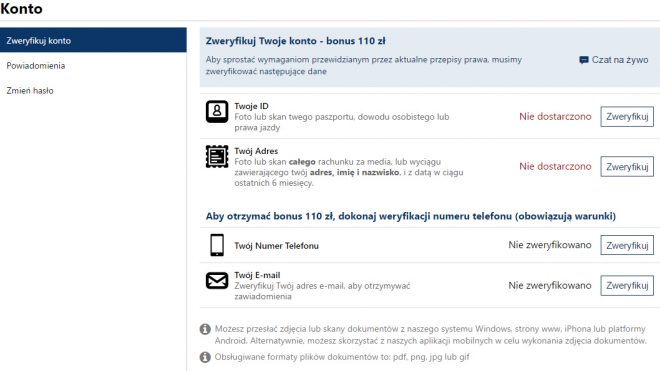
Task: Verify Twój E-mail with its Zweryfikuj button
Action: pos(627,286)
